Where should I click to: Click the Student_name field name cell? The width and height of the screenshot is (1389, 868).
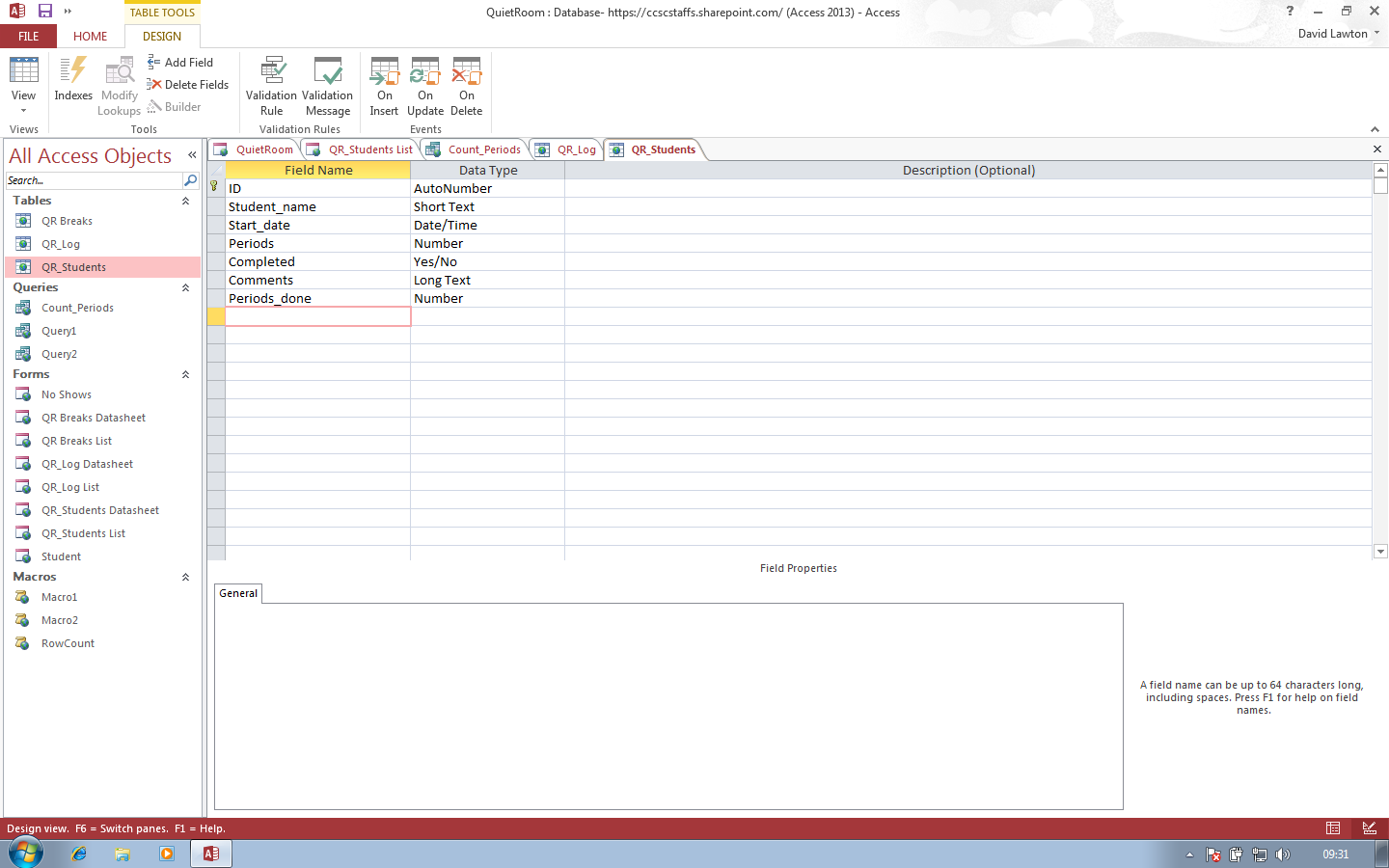pyautogui.click(x=318, y=206)
